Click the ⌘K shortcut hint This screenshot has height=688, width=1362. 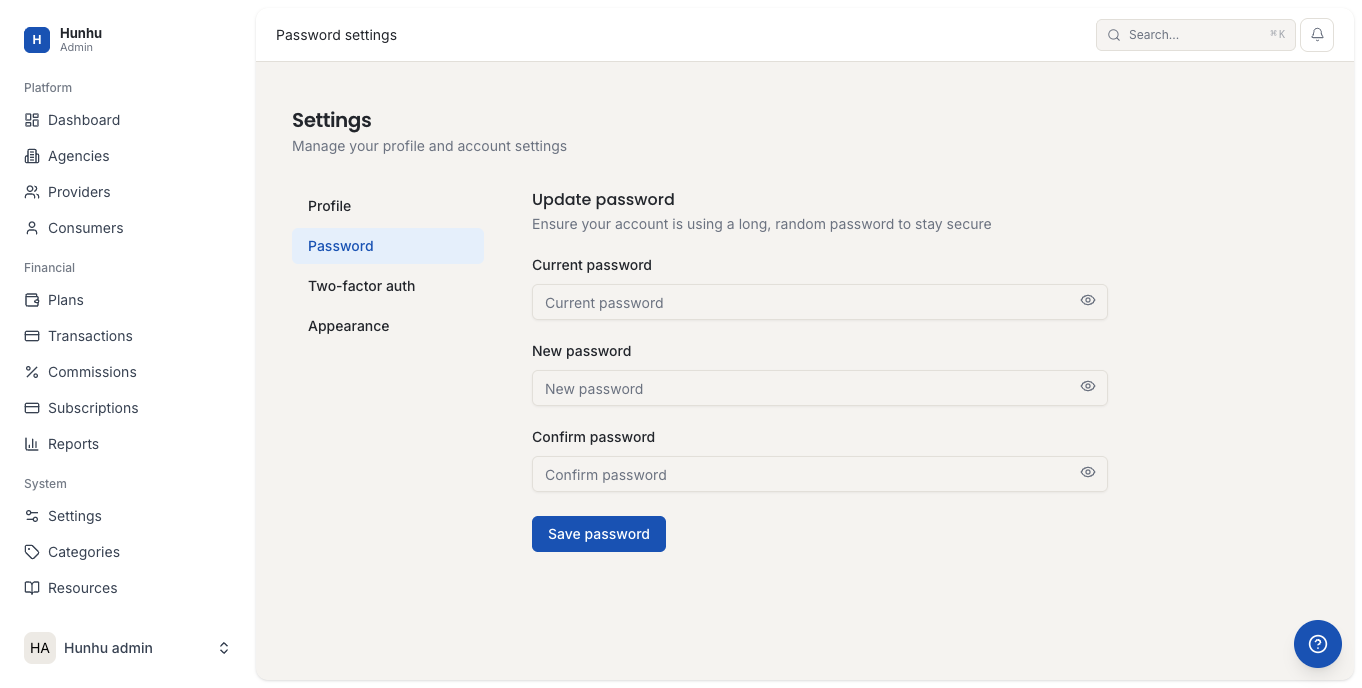pos(1277,34)
